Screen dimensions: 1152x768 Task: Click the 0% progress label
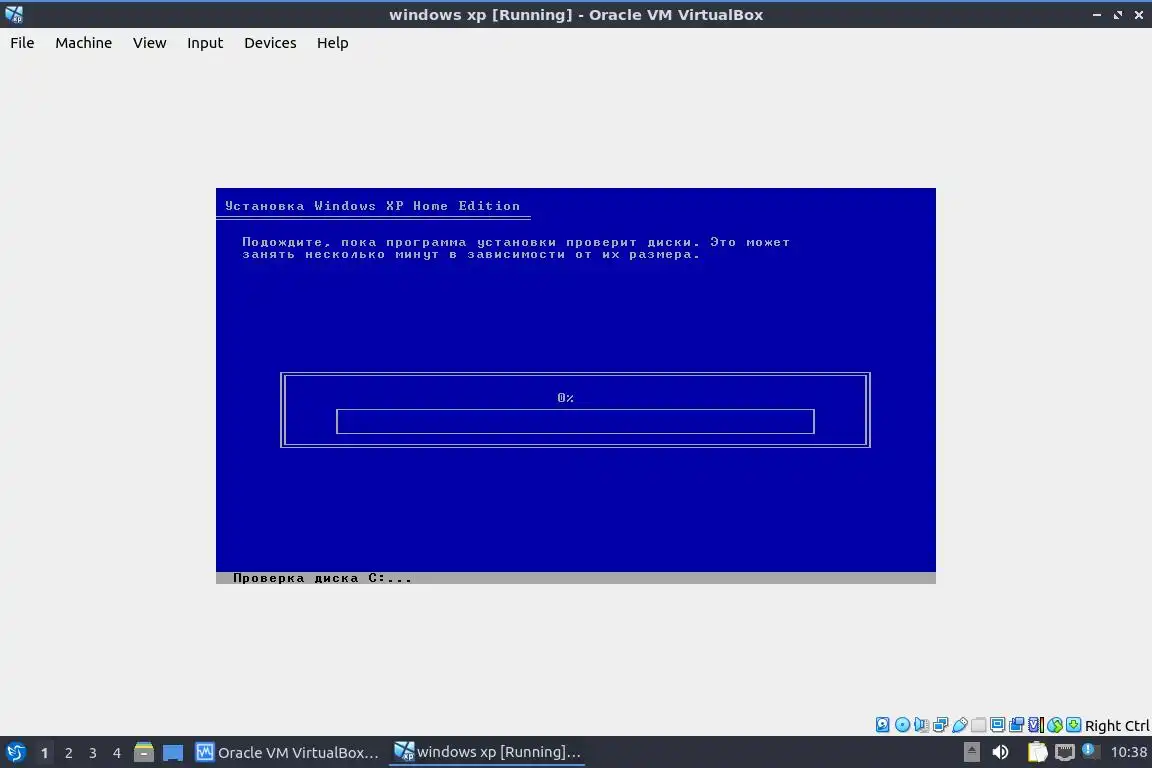coord(565,398)
